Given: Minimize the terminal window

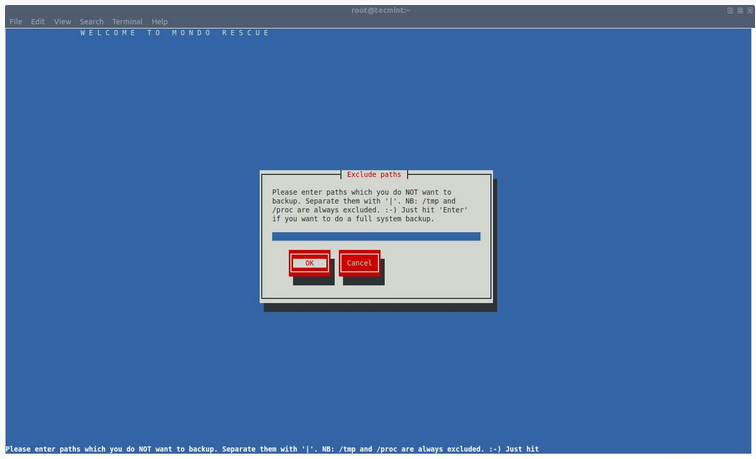Looking at the screenshot, I should pos(730,9).
